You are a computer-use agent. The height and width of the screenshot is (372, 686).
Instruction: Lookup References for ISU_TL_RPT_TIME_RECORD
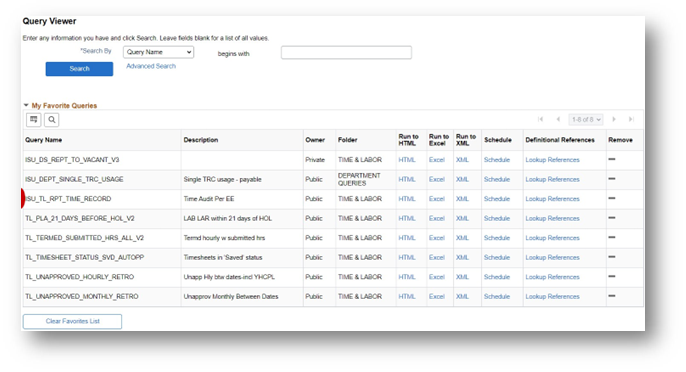pos(552,199)
